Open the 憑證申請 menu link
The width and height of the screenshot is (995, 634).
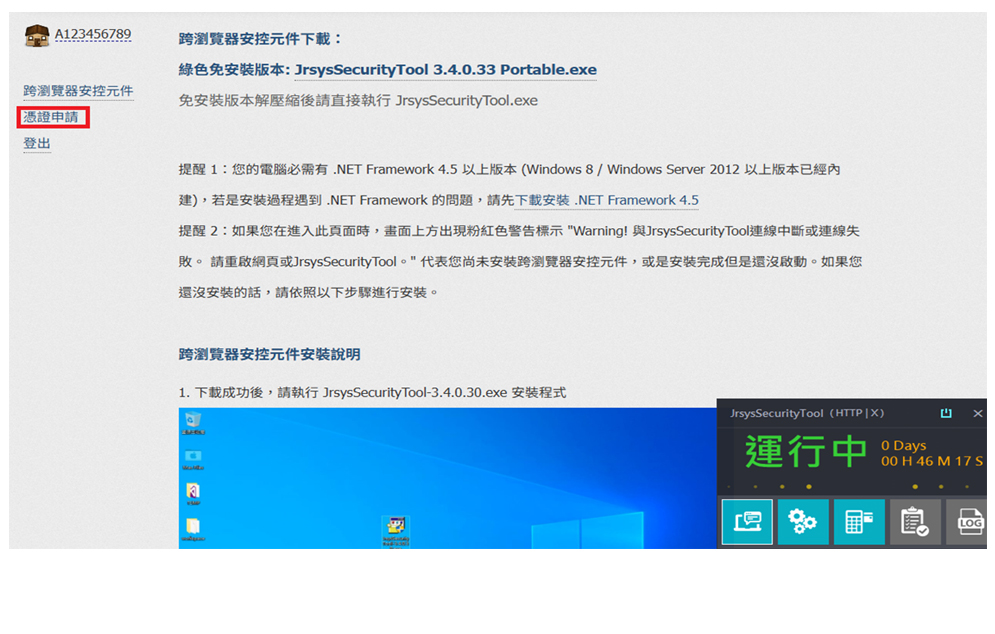pyautogui.click(x=51, y=117)
